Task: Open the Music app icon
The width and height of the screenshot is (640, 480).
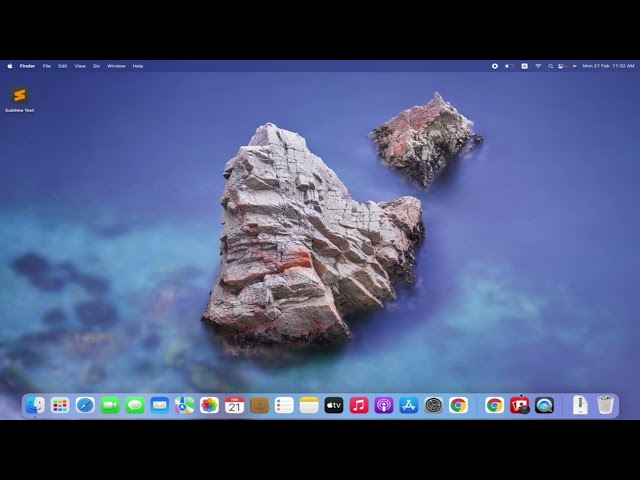Action: coord(359,405)
